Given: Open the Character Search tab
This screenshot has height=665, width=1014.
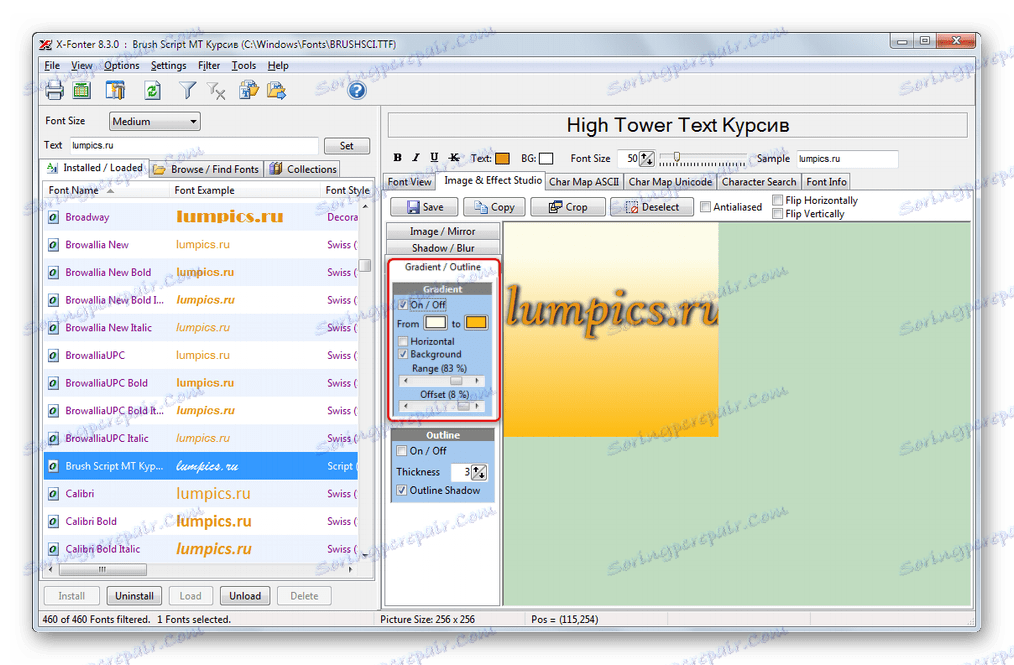Looking at the screenshot, I should [x=759, y=182].
